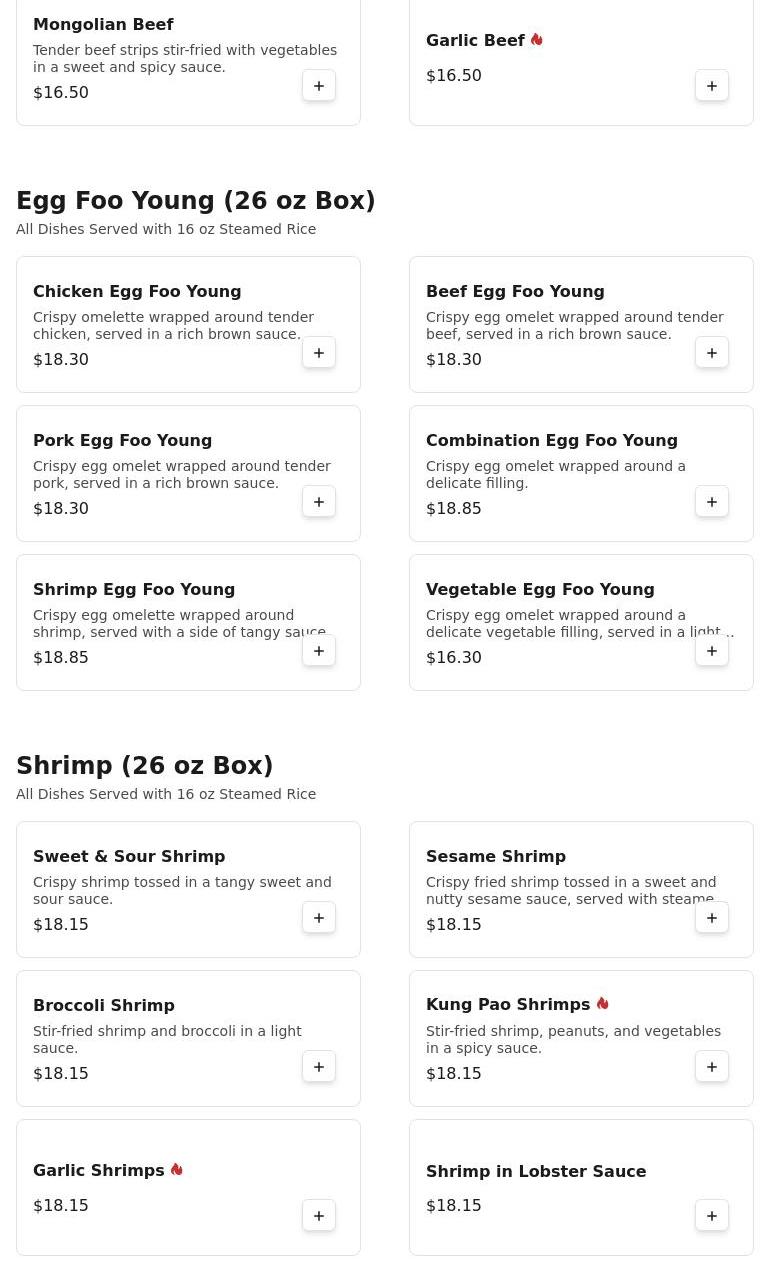Add Garlic Shrimps to cart

[319, 1216]
